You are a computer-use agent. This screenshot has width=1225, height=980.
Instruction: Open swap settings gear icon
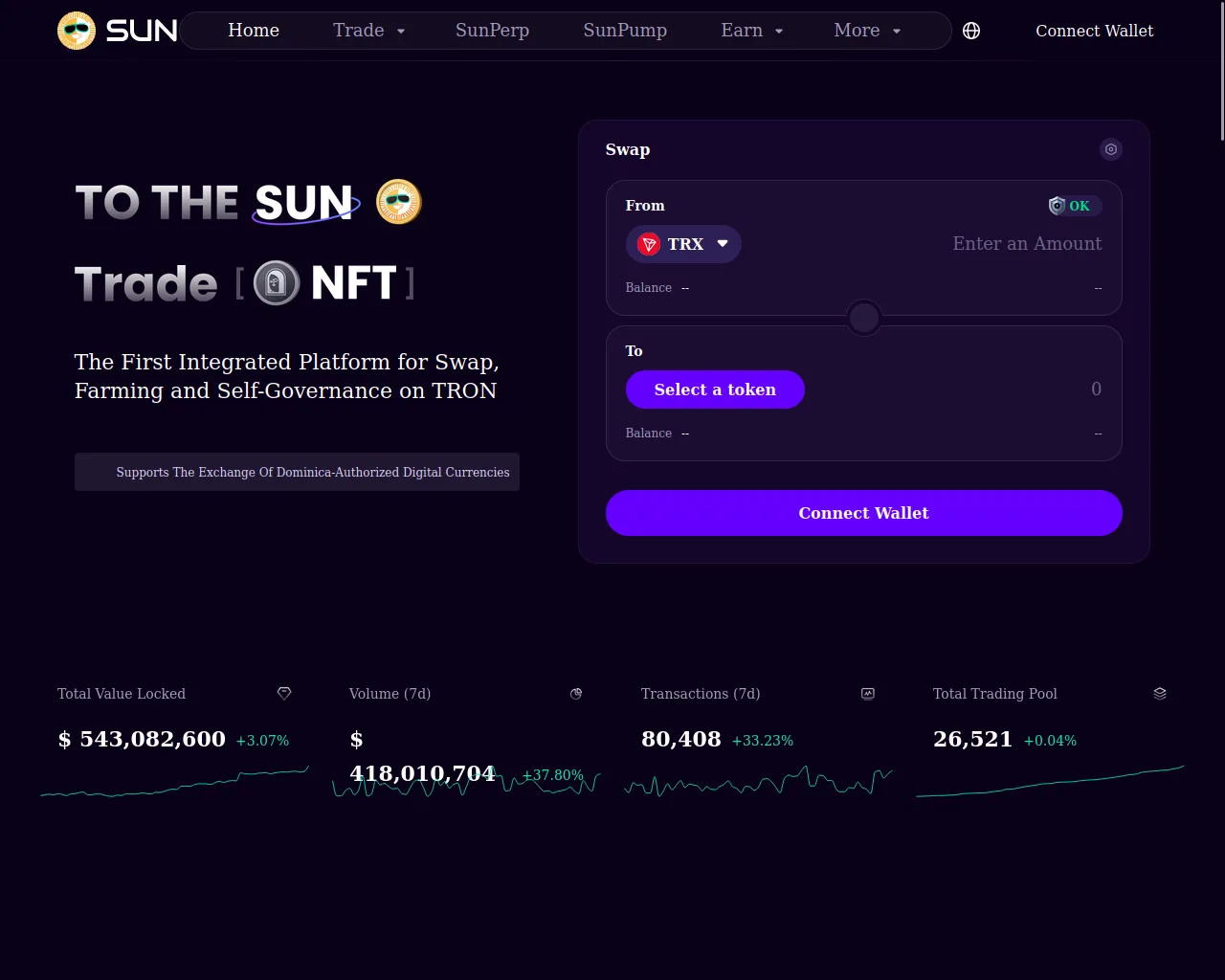(x=1110, y=149)
